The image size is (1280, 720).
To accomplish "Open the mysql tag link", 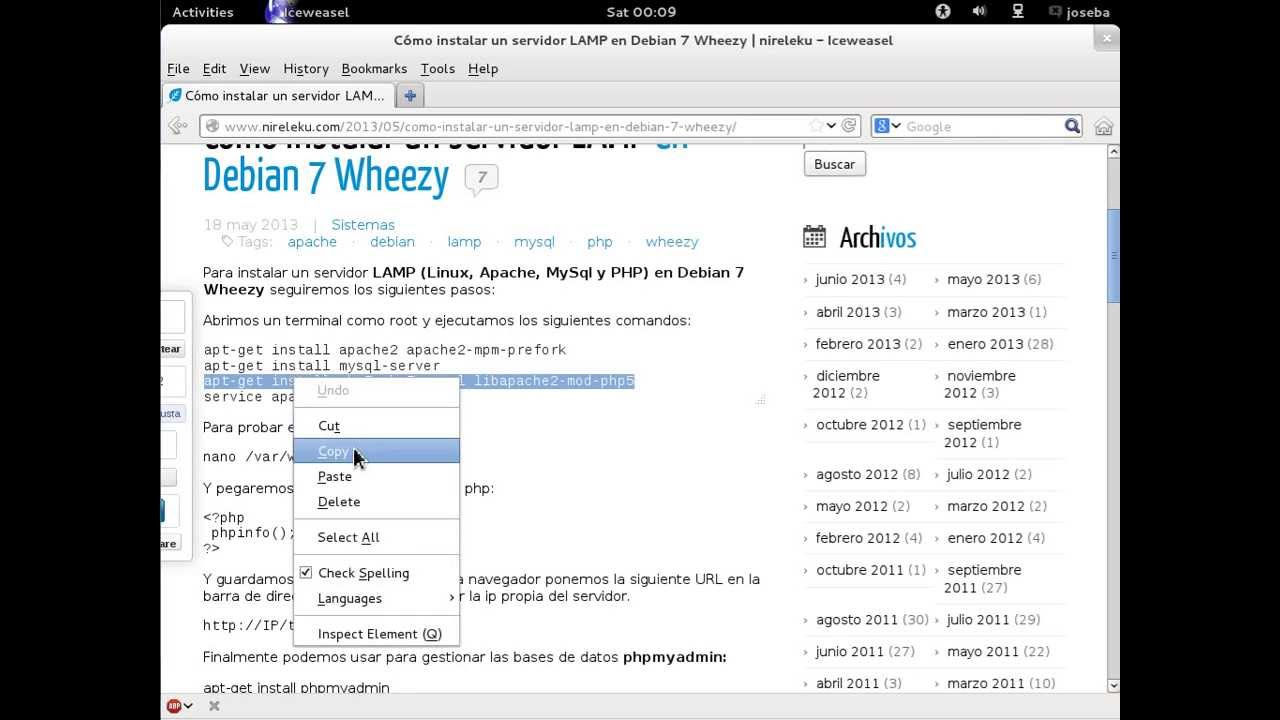I will (x=534, y=242).
